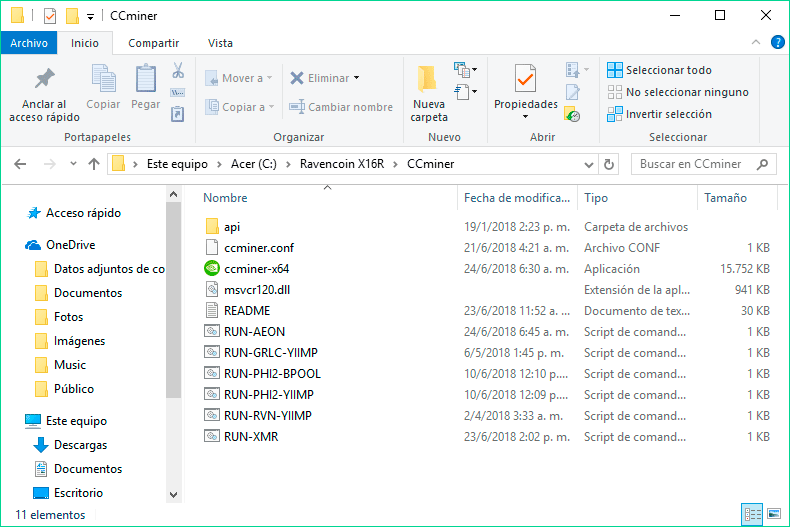Click the Descargas download arrow icon
790x527 pixels.
coord(41,445)
